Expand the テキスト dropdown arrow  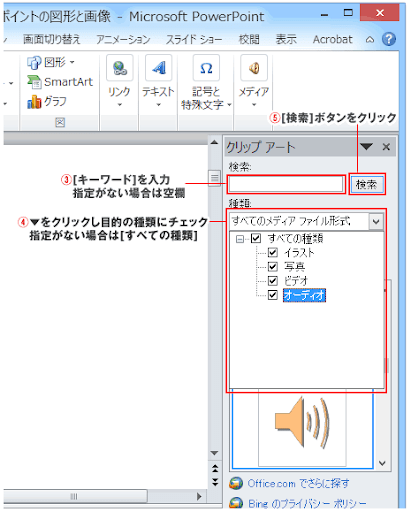(158, 105)
